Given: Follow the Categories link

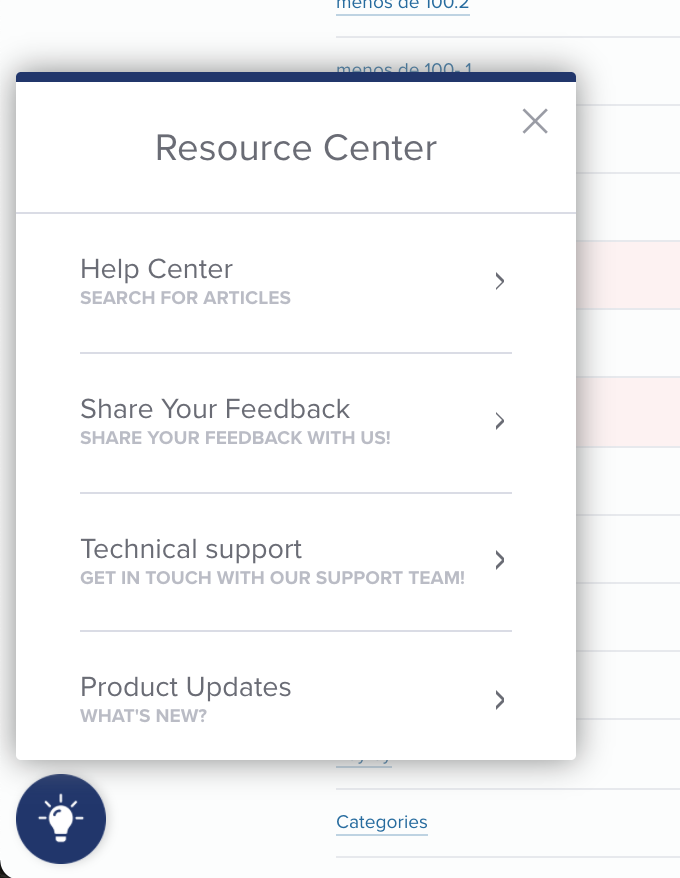Looking at the screenshot, I should pos(381,822).
